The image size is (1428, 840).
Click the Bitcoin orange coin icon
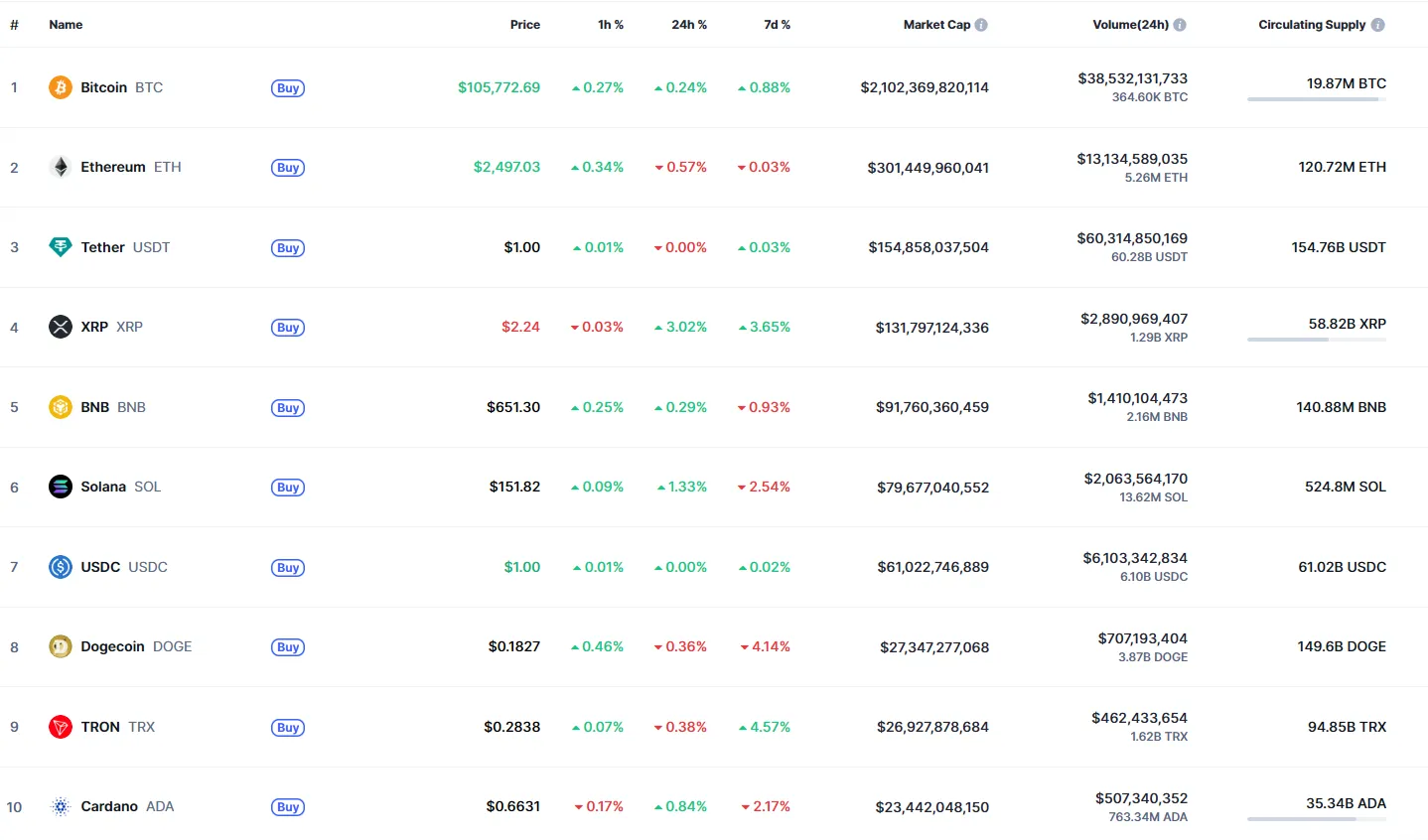(61, 87)
